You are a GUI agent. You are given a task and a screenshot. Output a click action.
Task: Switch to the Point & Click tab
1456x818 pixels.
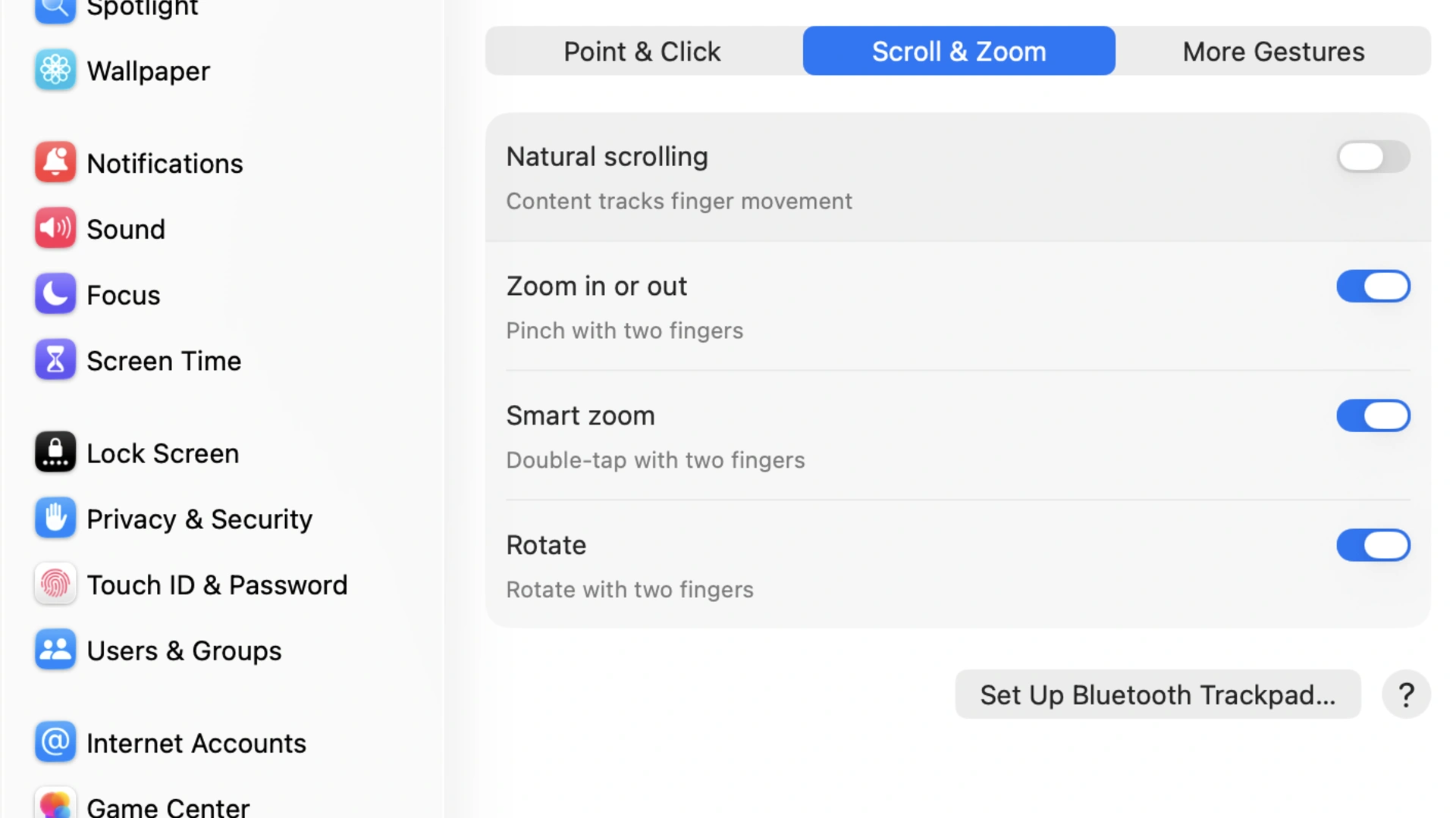click(x=642, y=51)
